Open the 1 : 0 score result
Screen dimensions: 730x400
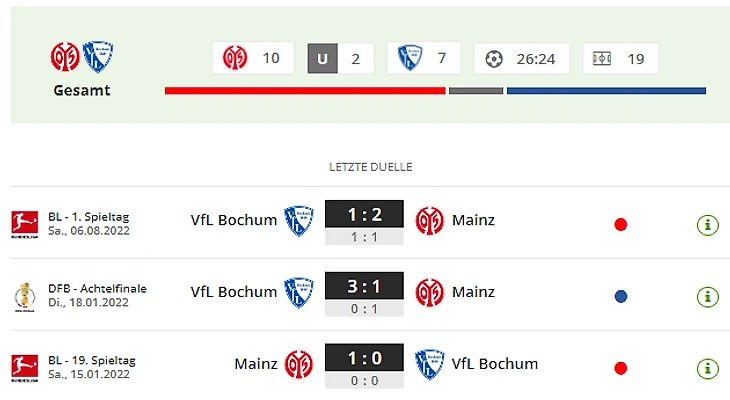[364, 358]
